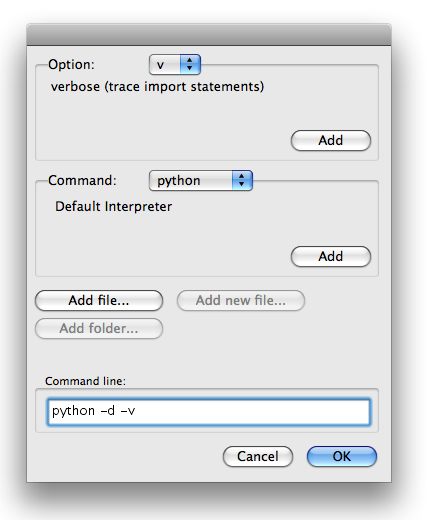
Task: Click the dimmed "Add folder..." button
Action: pos(99,328)
